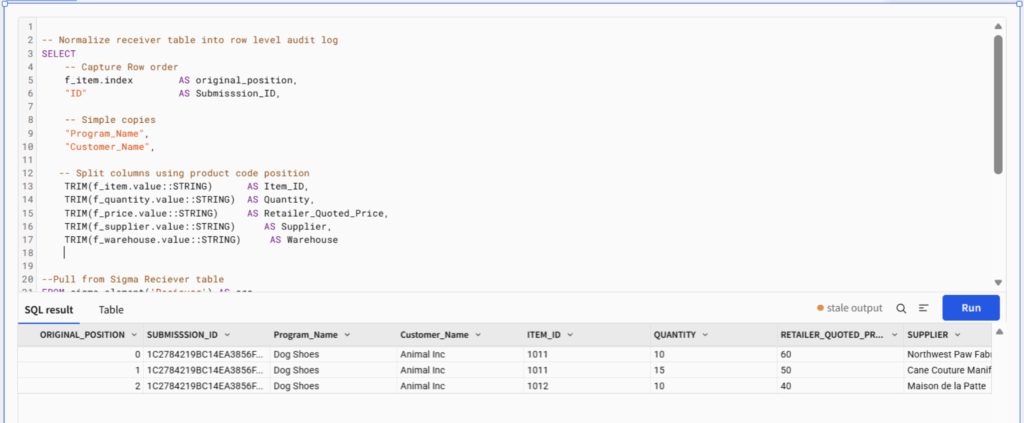Image resolution: width=1024 pixels, height=423 pixels.
Task: Open SUPPLIER column dropdown chevron
Action: point(957,335)
